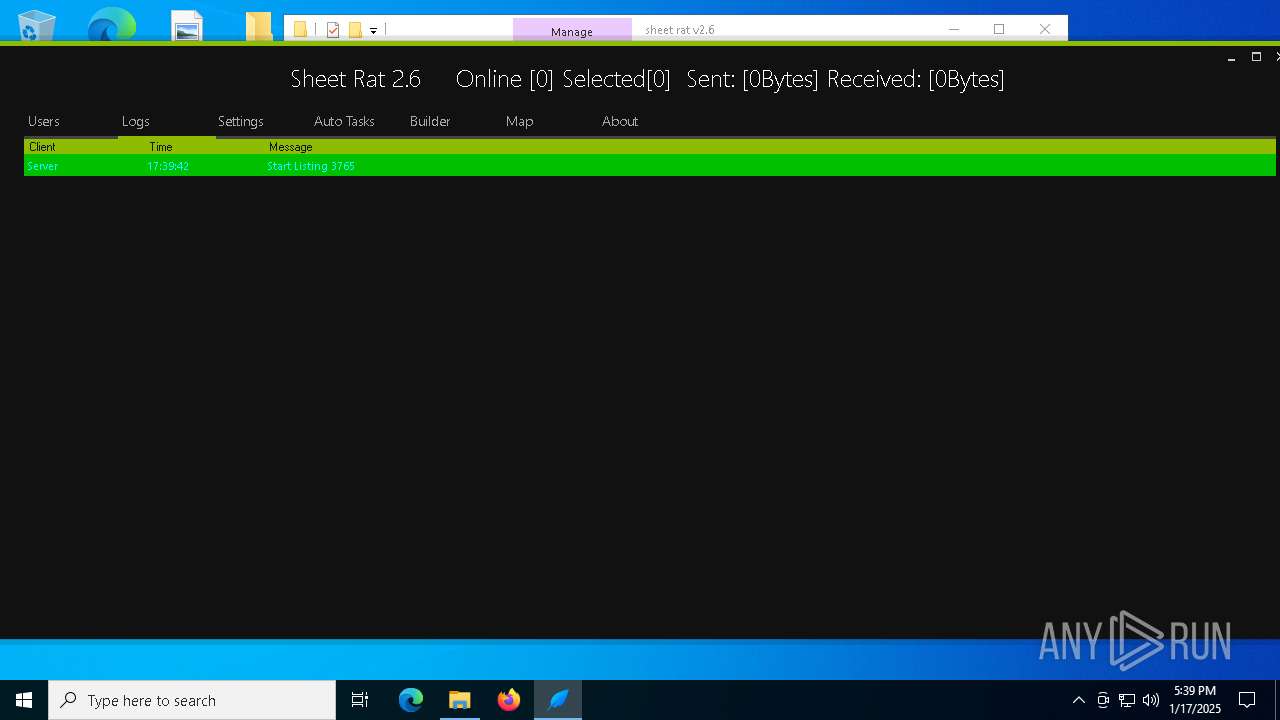This screenshot has height=720, width=1280.
Task: Maximize the Sheet Rat window
Action: (1257, 58)
